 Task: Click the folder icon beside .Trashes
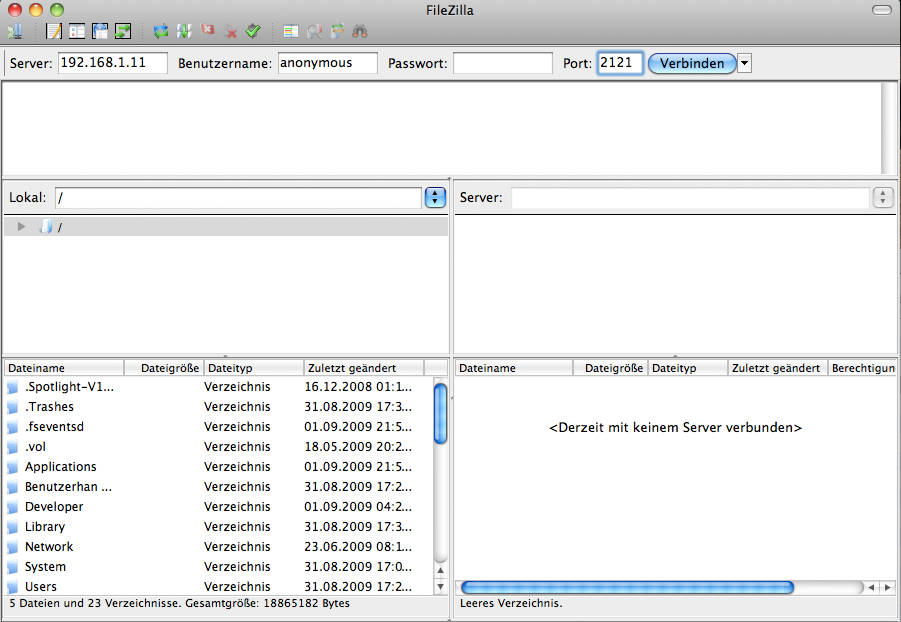13,407
